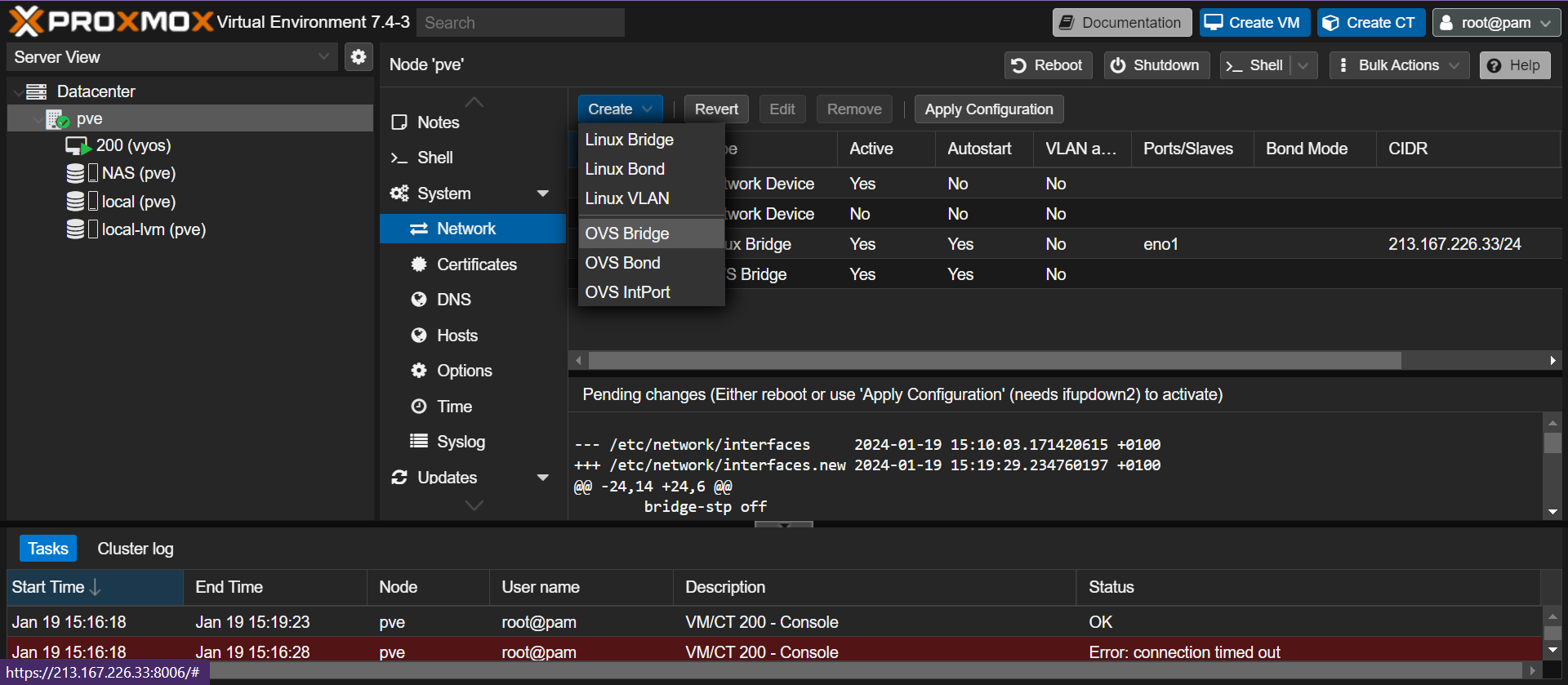Viewport: 1568px width, 685px height.
Task: Click the Updates refresh icon
Action: [399, 478]
